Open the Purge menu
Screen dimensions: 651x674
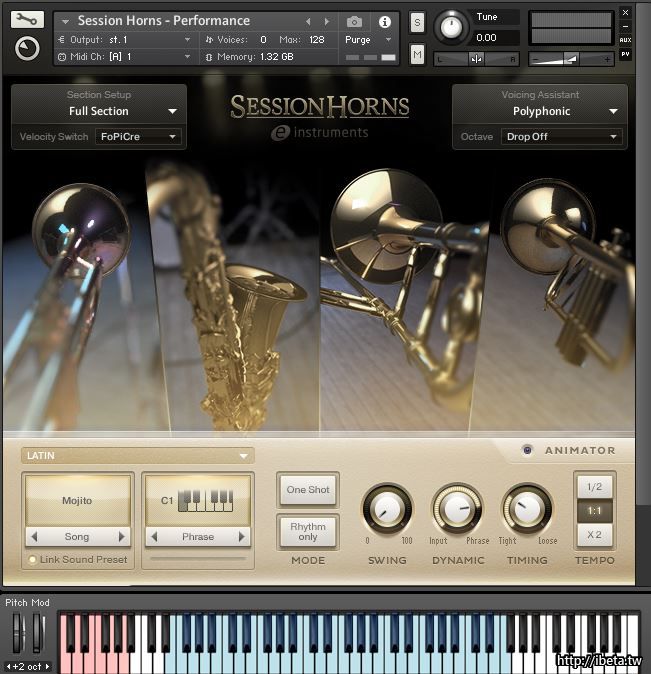tap(368, 40)
